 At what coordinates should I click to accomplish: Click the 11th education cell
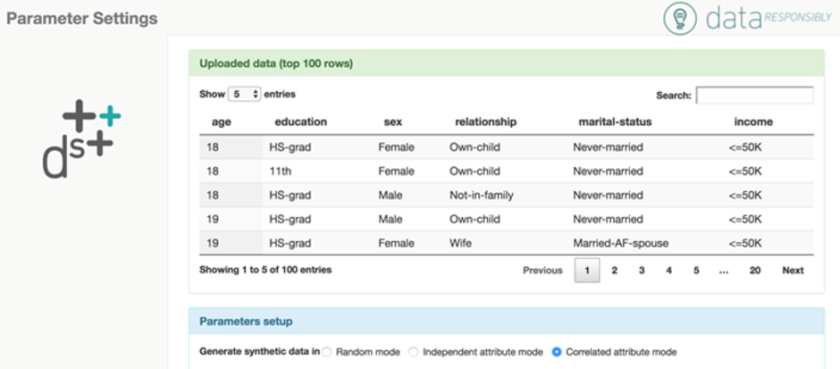279,171
